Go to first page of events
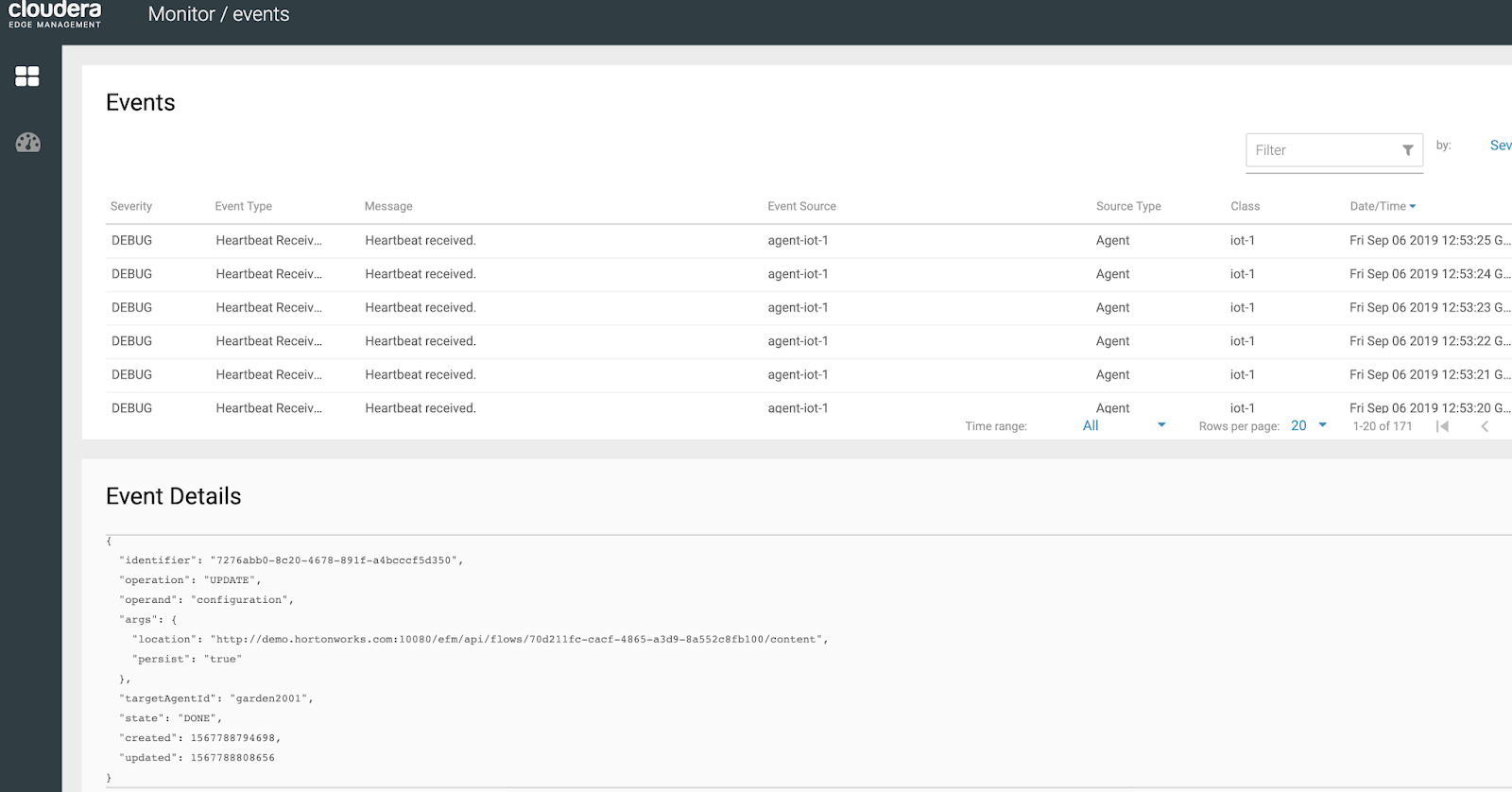The height and width of the screenshot is (792, 1512). click(x=1442, y=426)
